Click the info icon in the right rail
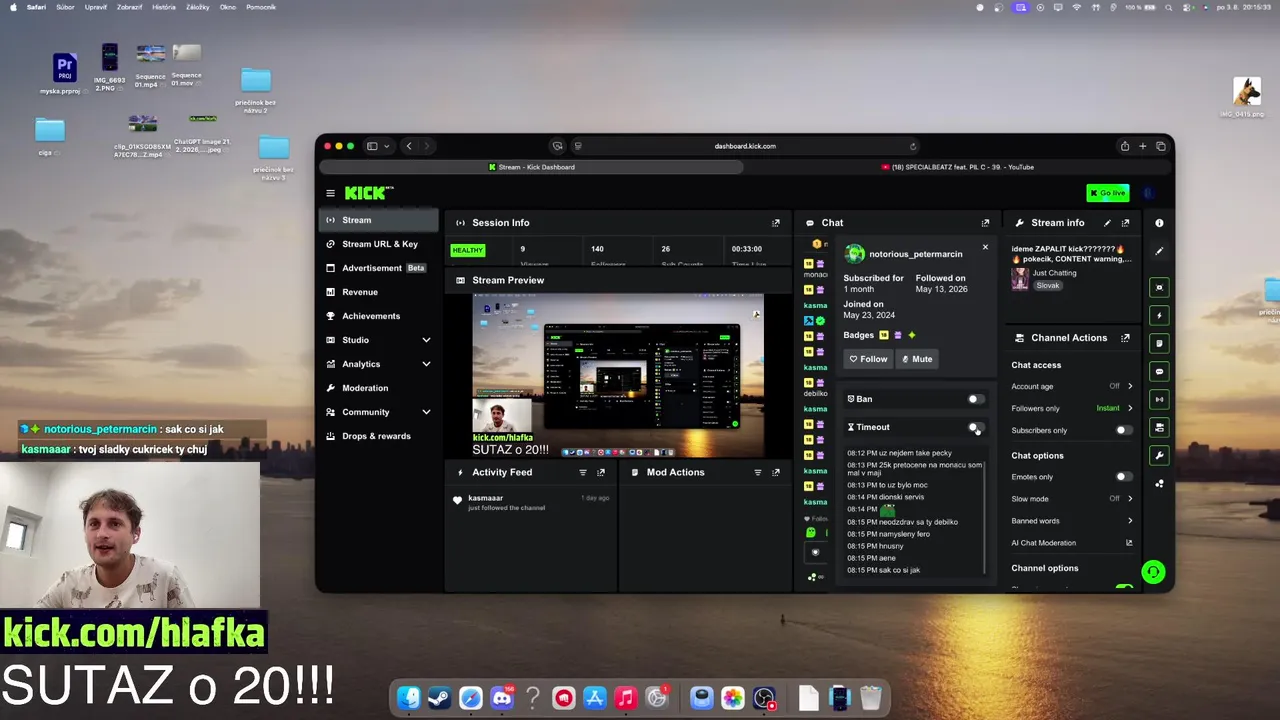The image size is (1280, 720). [x=1159, y=223]
